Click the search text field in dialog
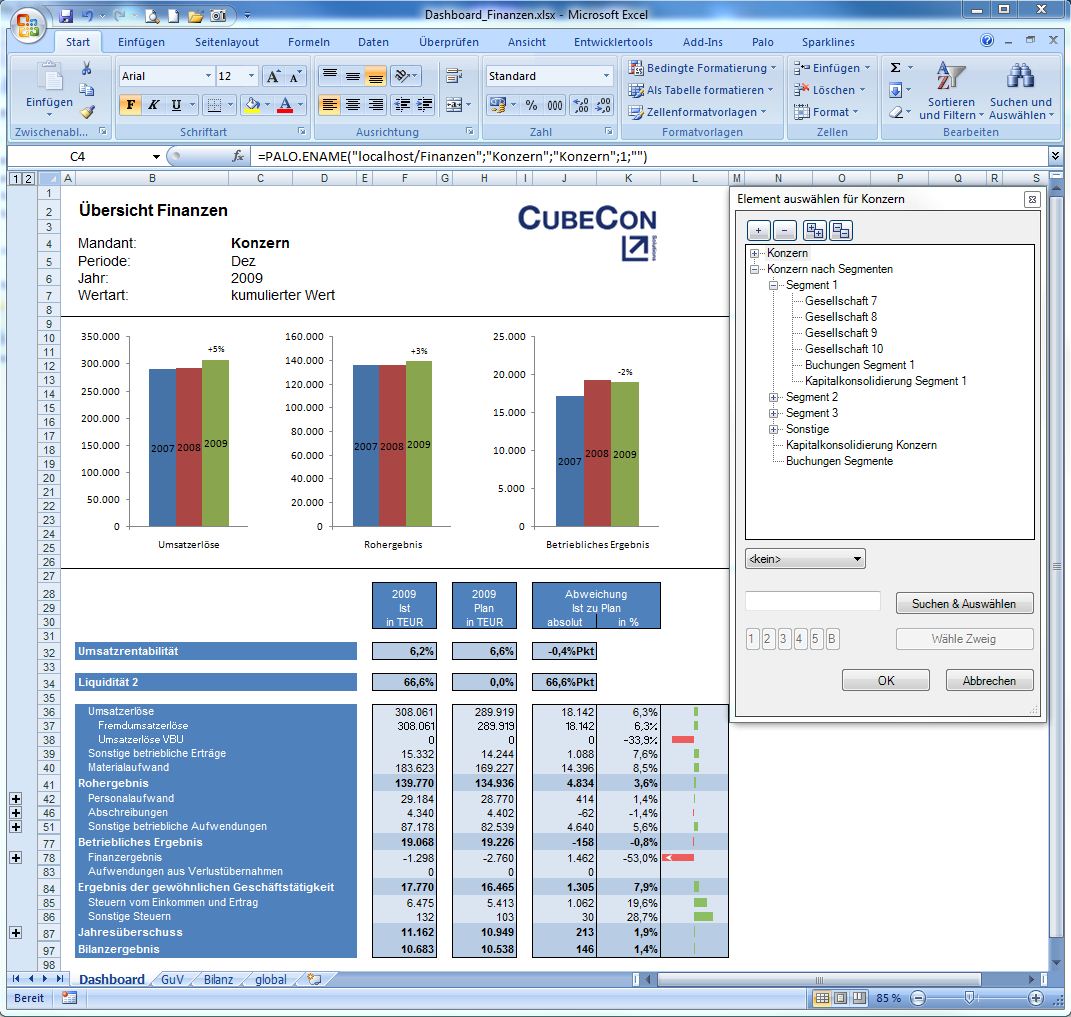Viewport: 1071px width, 1017px height. 812,602
